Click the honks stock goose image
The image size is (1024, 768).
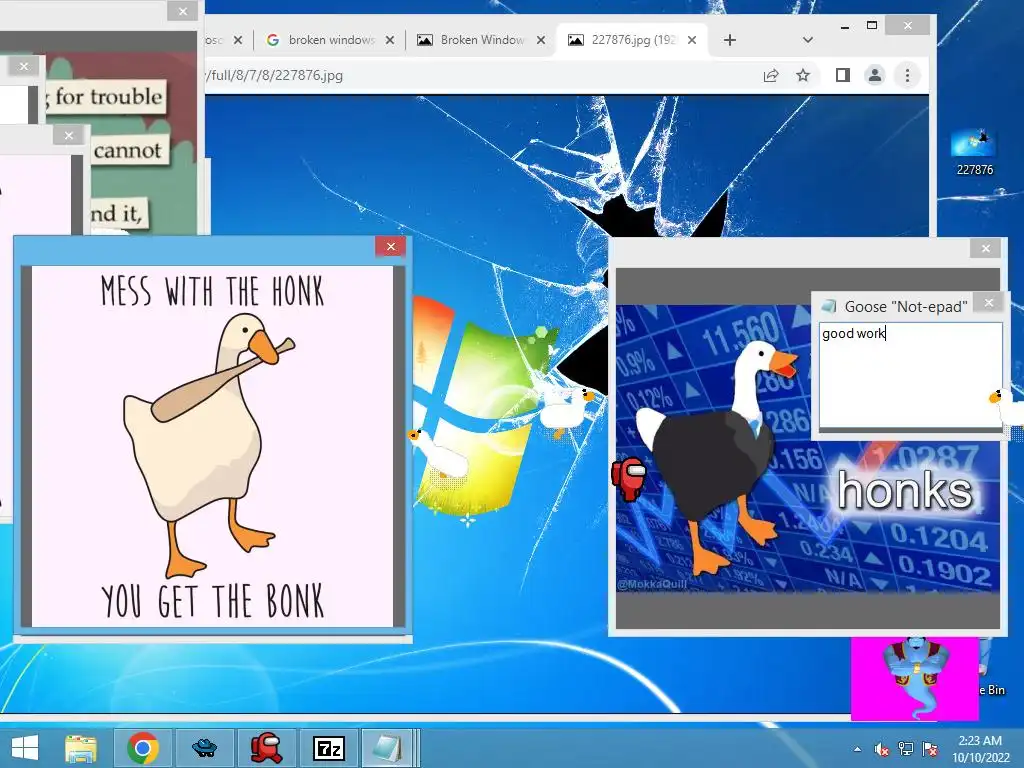807,449
